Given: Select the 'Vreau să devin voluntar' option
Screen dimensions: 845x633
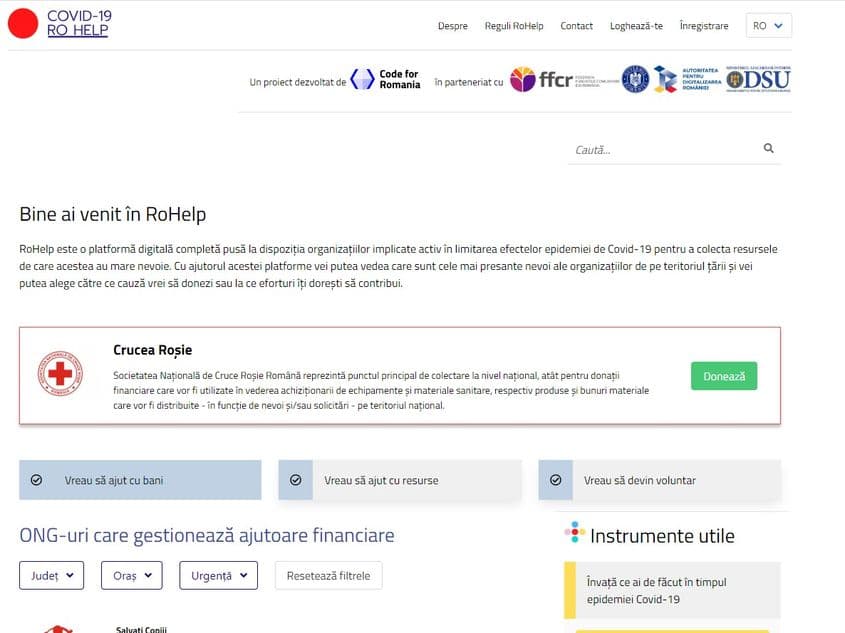Looking at the screenshot, I should click(659, 480).
